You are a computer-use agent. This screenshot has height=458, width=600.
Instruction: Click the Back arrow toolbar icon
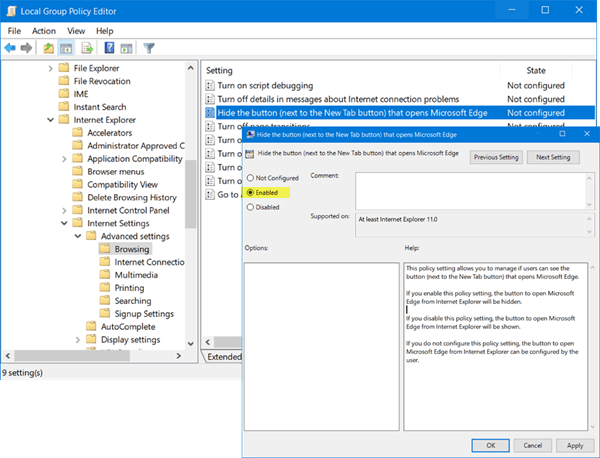pyautogui.click(x=10, y=48)
